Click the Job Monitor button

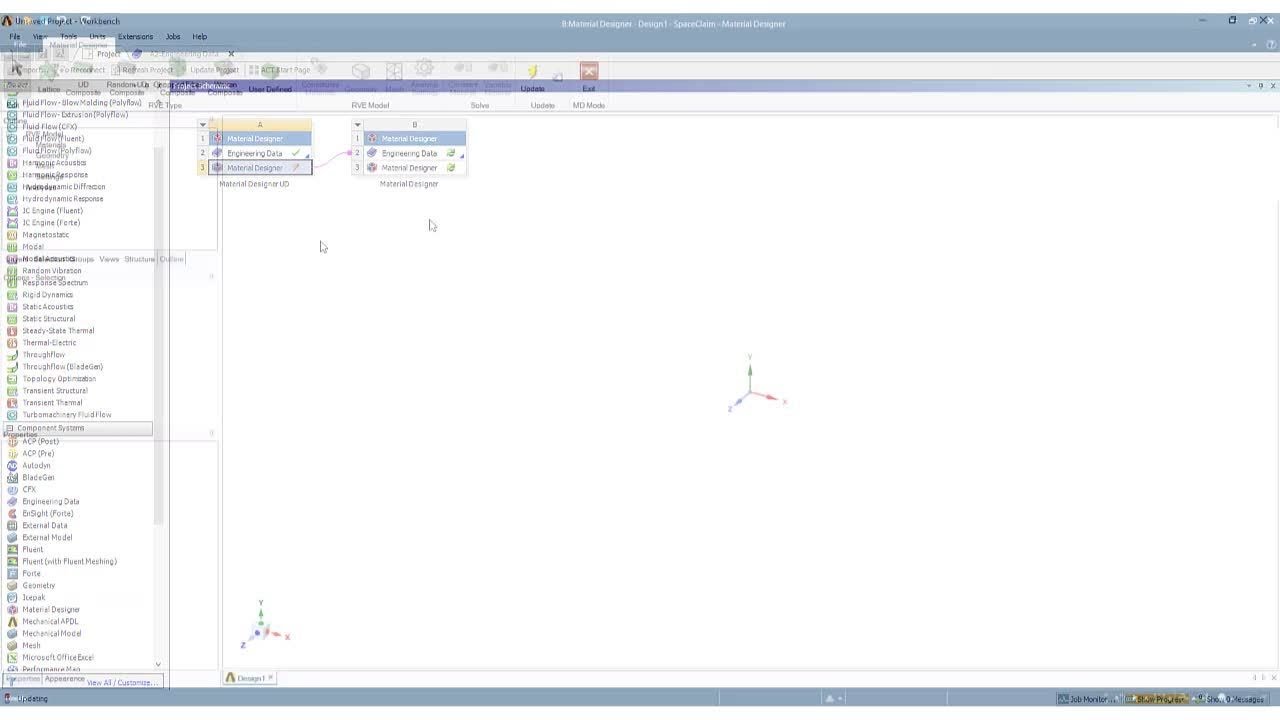[1088, 699]
